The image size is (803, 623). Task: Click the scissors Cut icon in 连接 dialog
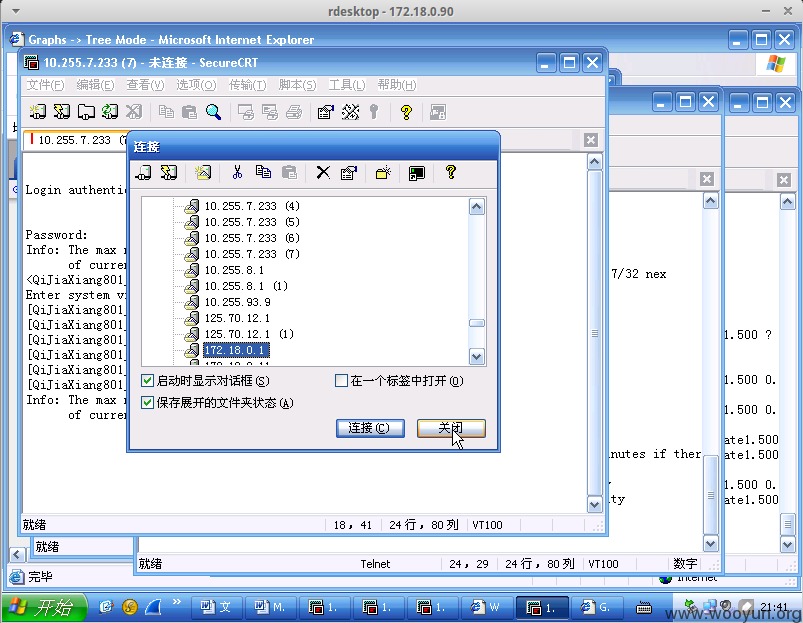(x=237, y=173)
